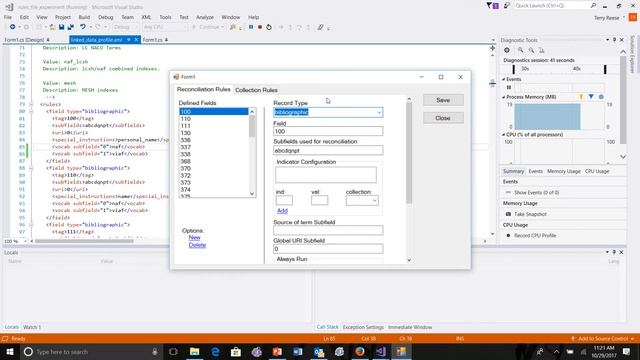Click the feedback icon beside Quick Launch
Viewport: 640px width, 360px height.
click(x=507, y=6)
